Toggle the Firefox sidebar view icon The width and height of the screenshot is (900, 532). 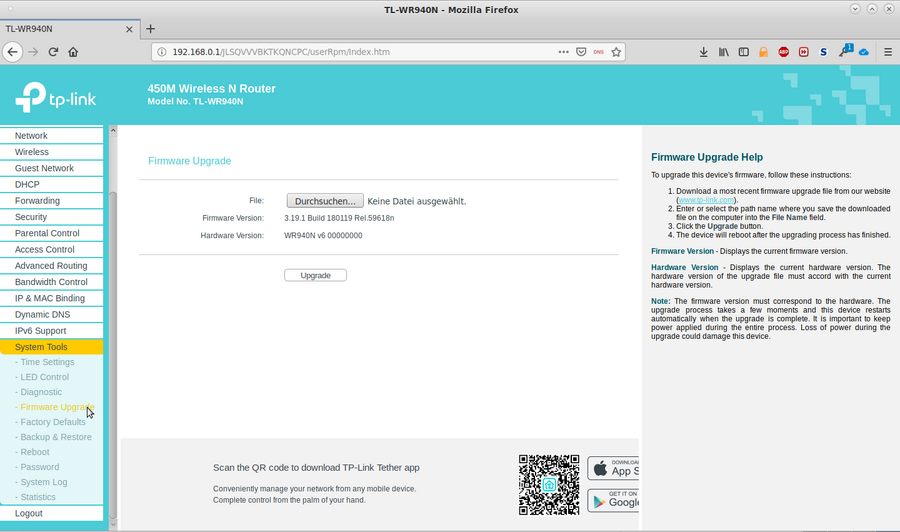pos(743,52)
